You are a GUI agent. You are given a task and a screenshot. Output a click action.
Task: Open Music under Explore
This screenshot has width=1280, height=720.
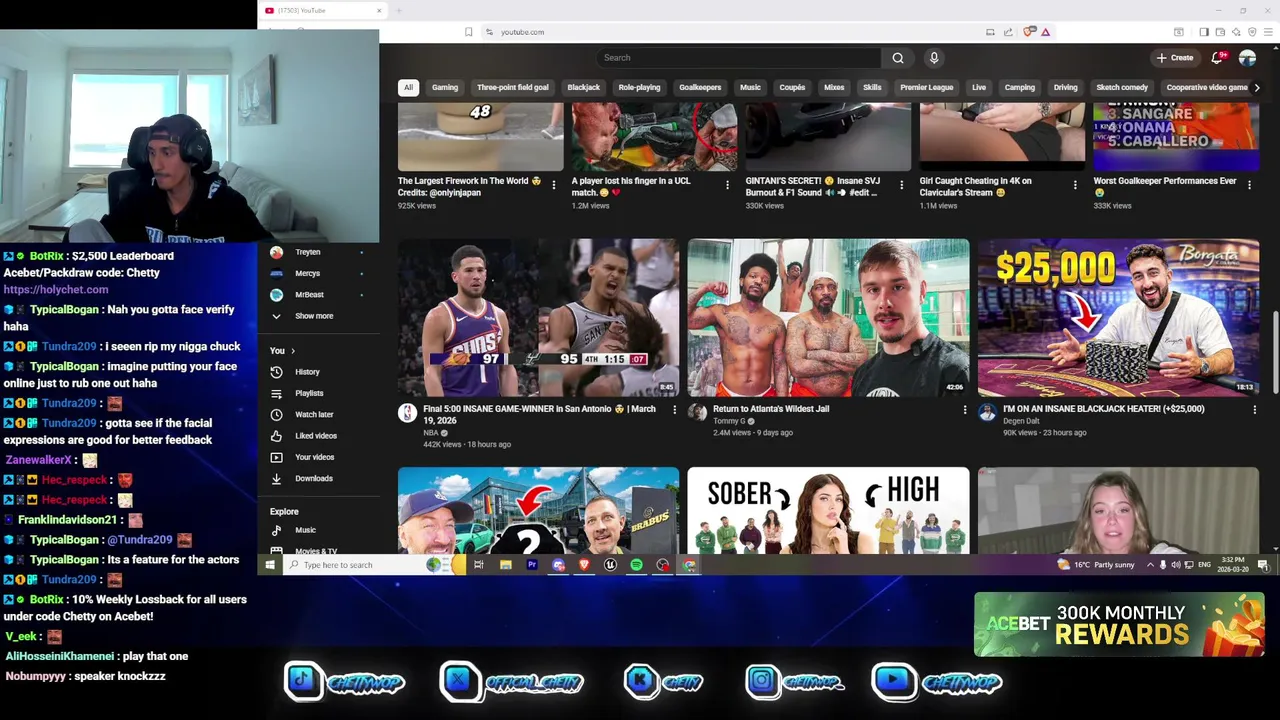pyautogui.click(x=305, y=530)
